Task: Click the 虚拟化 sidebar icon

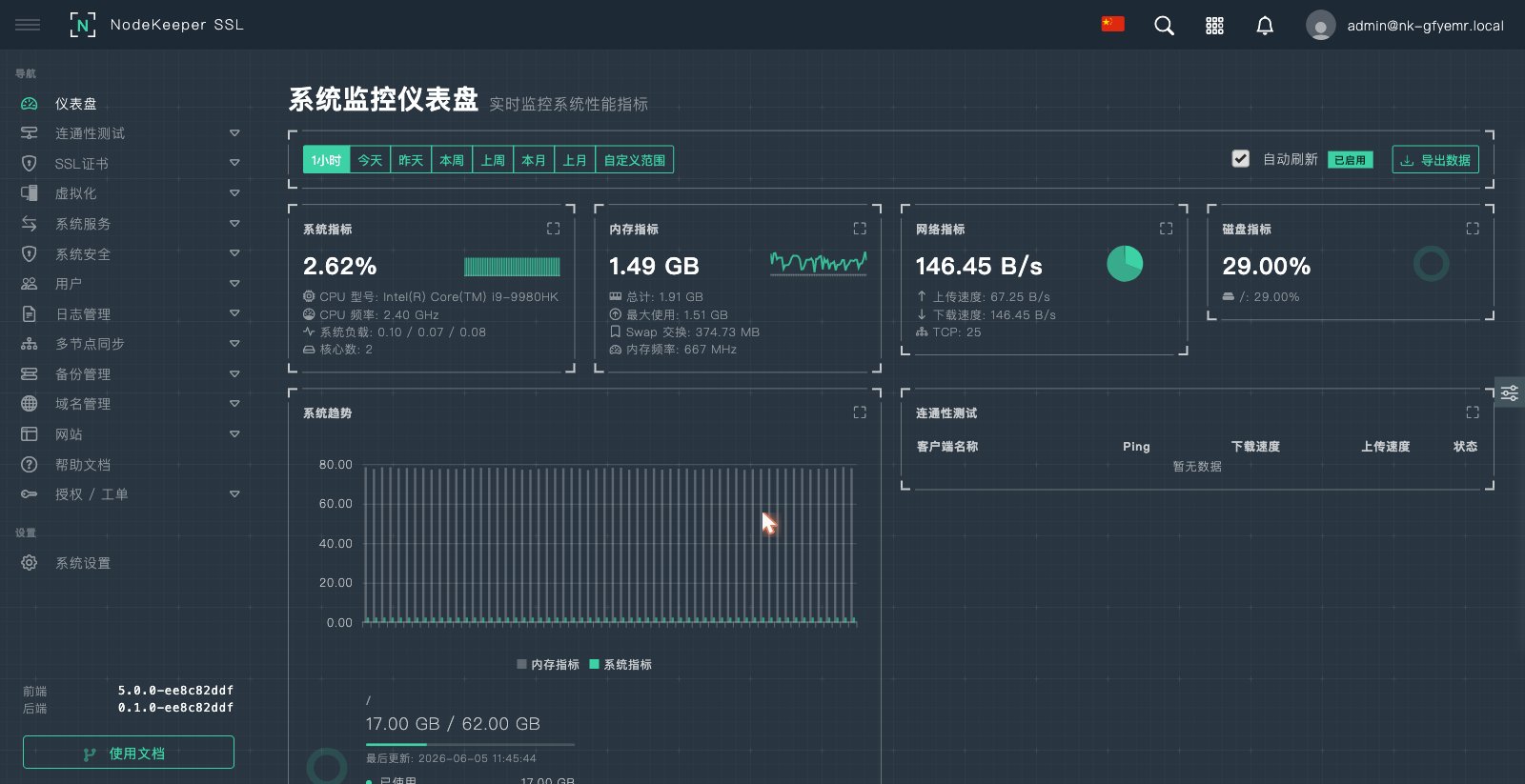Action: (x=30, y=193)
